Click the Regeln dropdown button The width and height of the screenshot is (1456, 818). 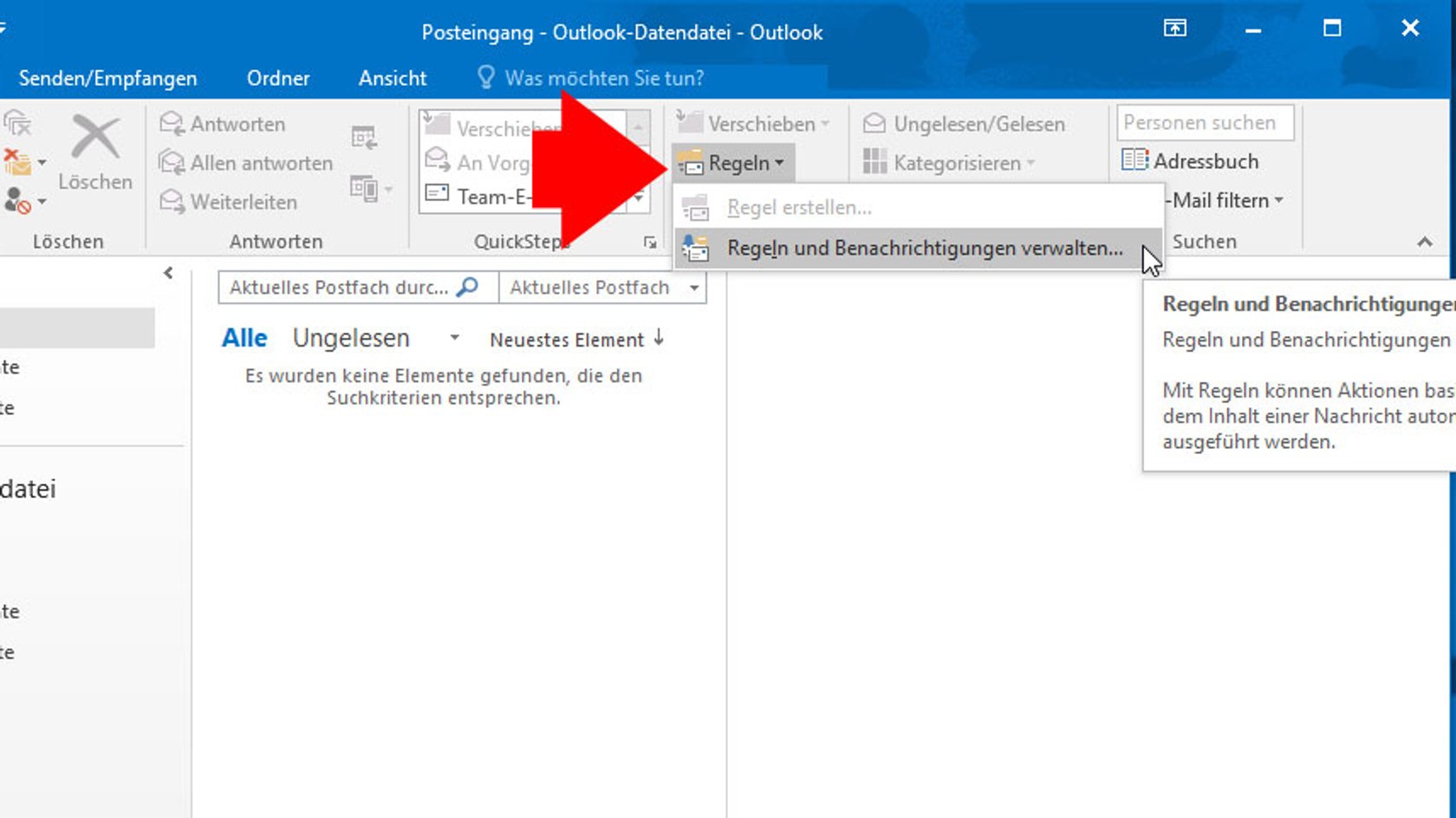click(731, 163)
